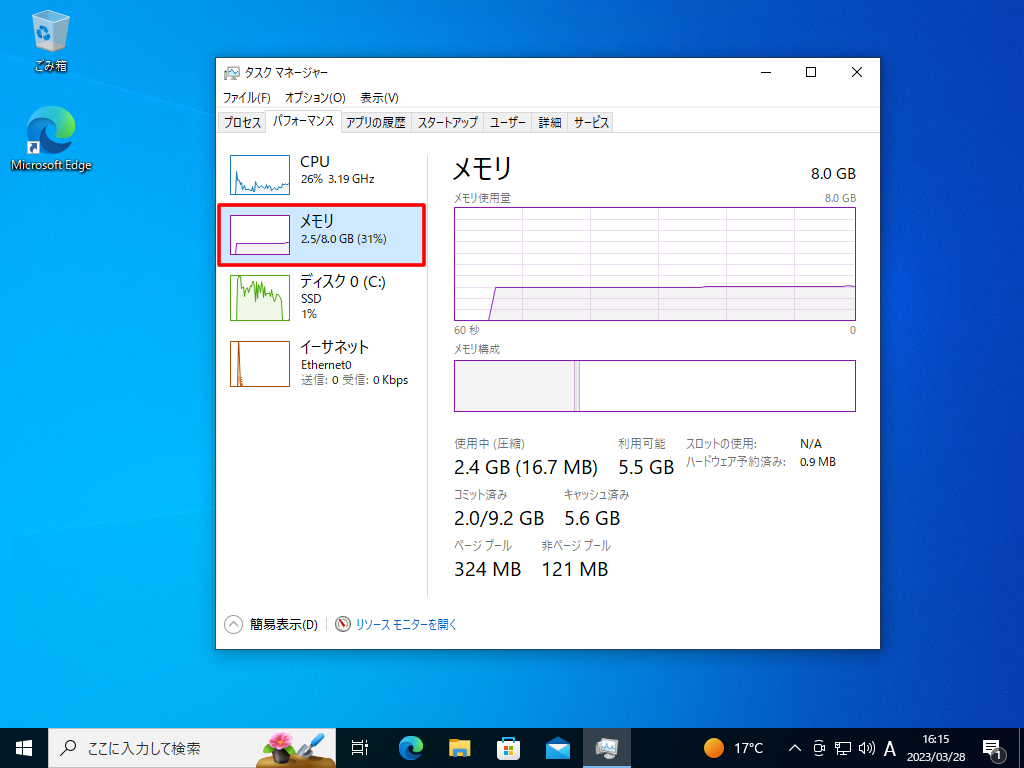
Task: Click the Meet Now tray icon
Action: (819, 748)
